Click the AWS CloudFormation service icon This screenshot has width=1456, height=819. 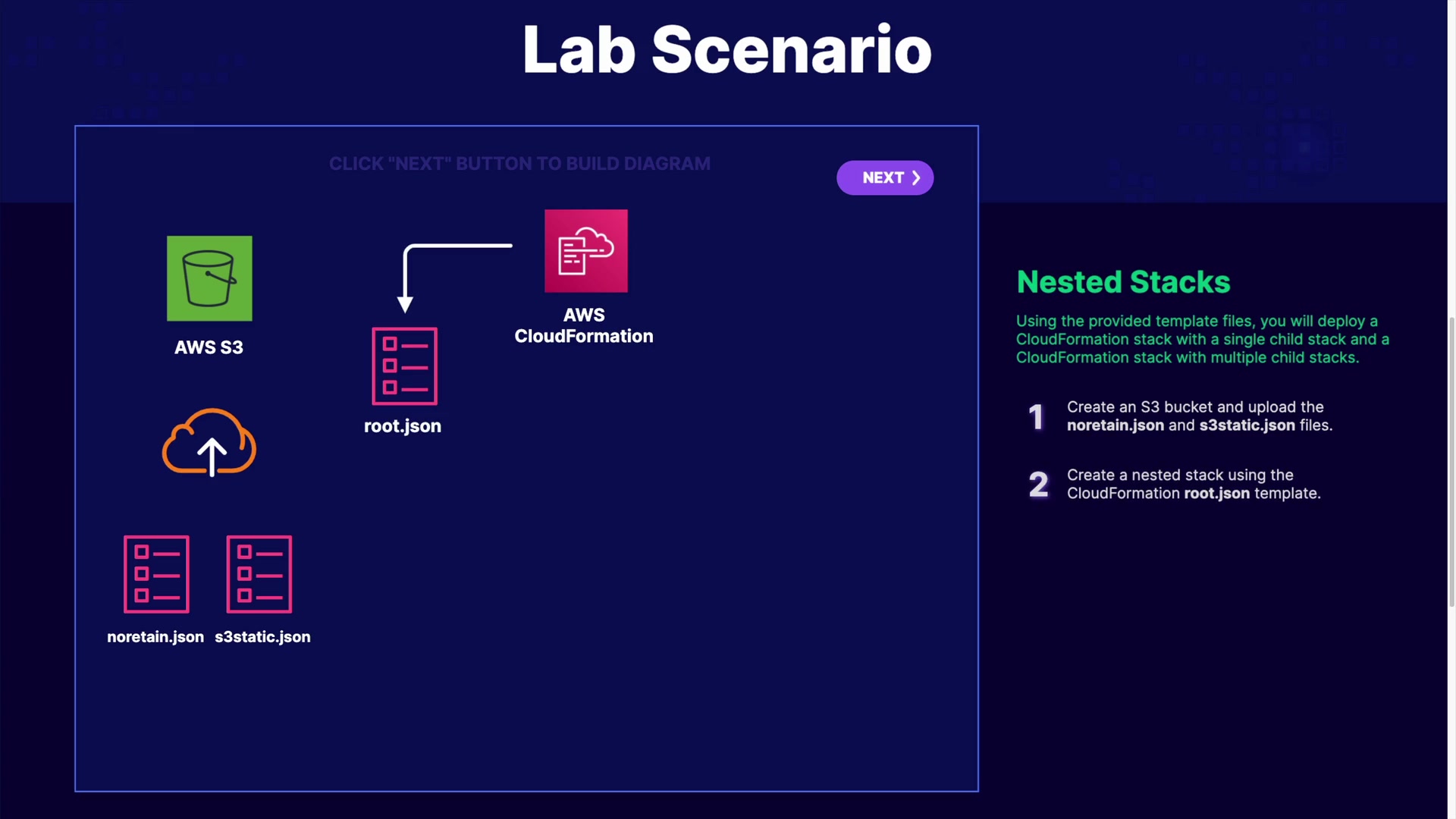tap(585, 251)
